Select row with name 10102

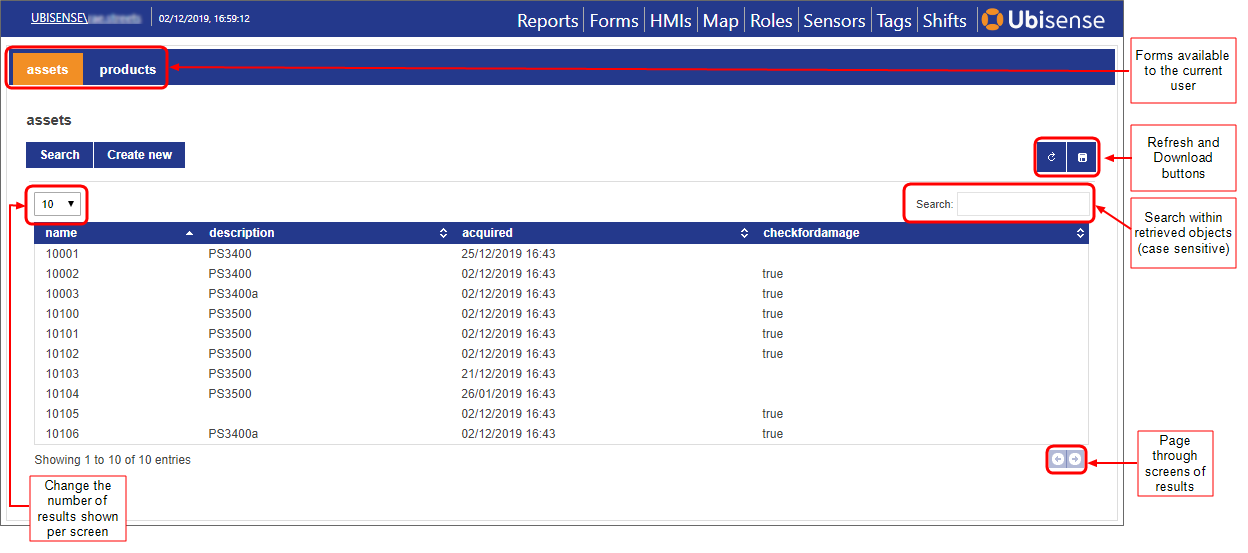coord(561,354)
